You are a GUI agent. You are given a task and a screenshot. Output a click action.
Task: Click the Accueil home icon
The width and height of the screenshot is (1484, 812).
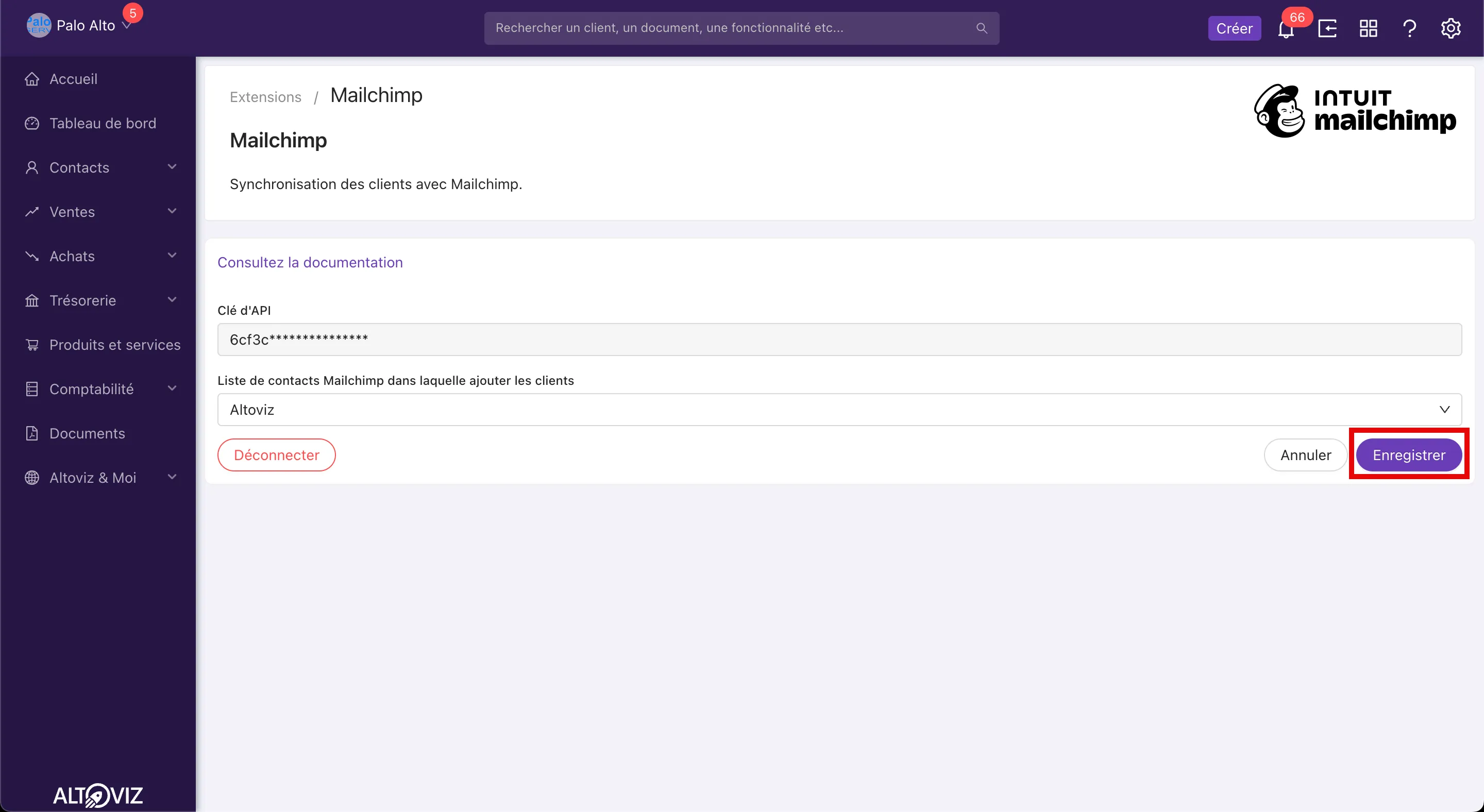(32, 79)
